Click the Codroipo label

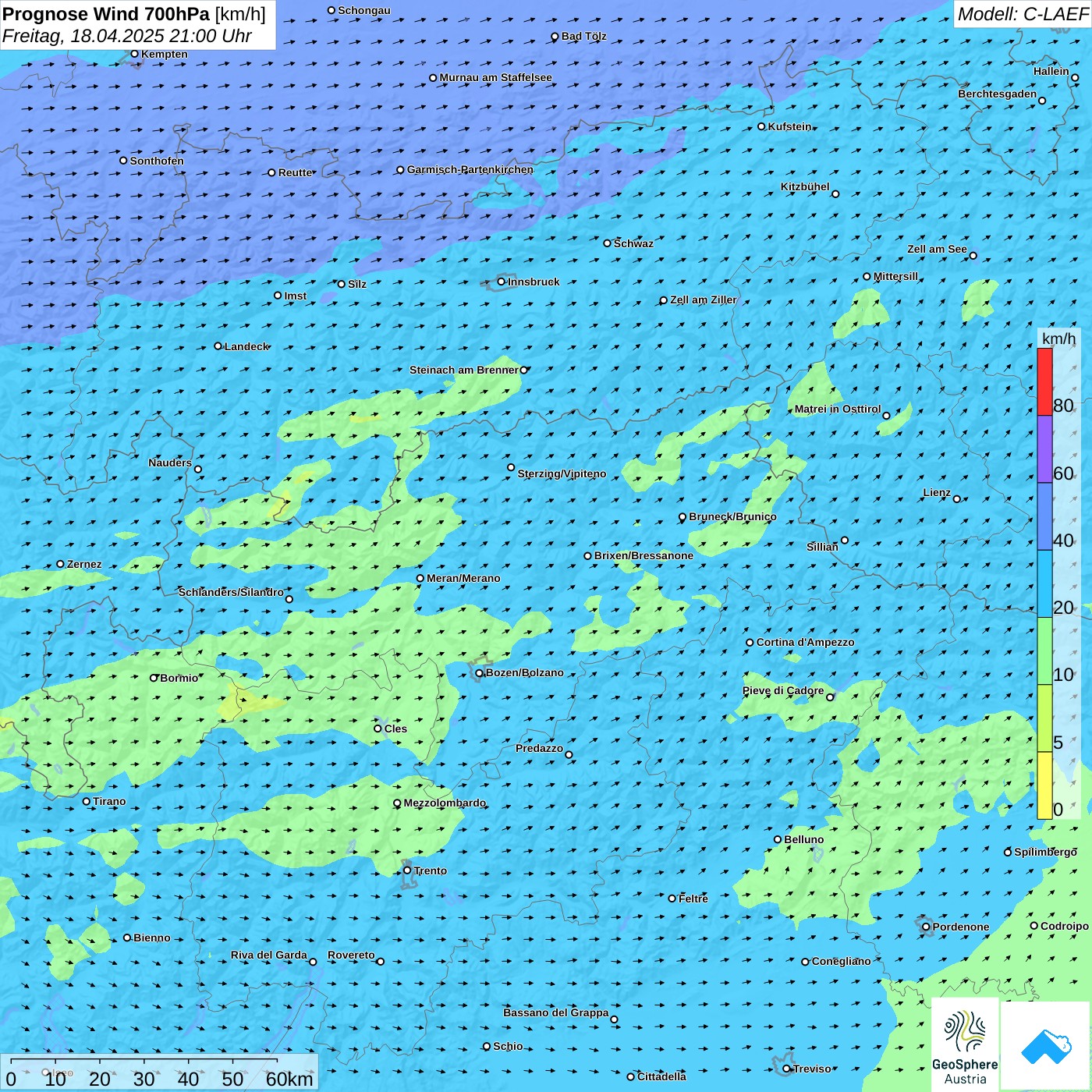(1065, 926)
